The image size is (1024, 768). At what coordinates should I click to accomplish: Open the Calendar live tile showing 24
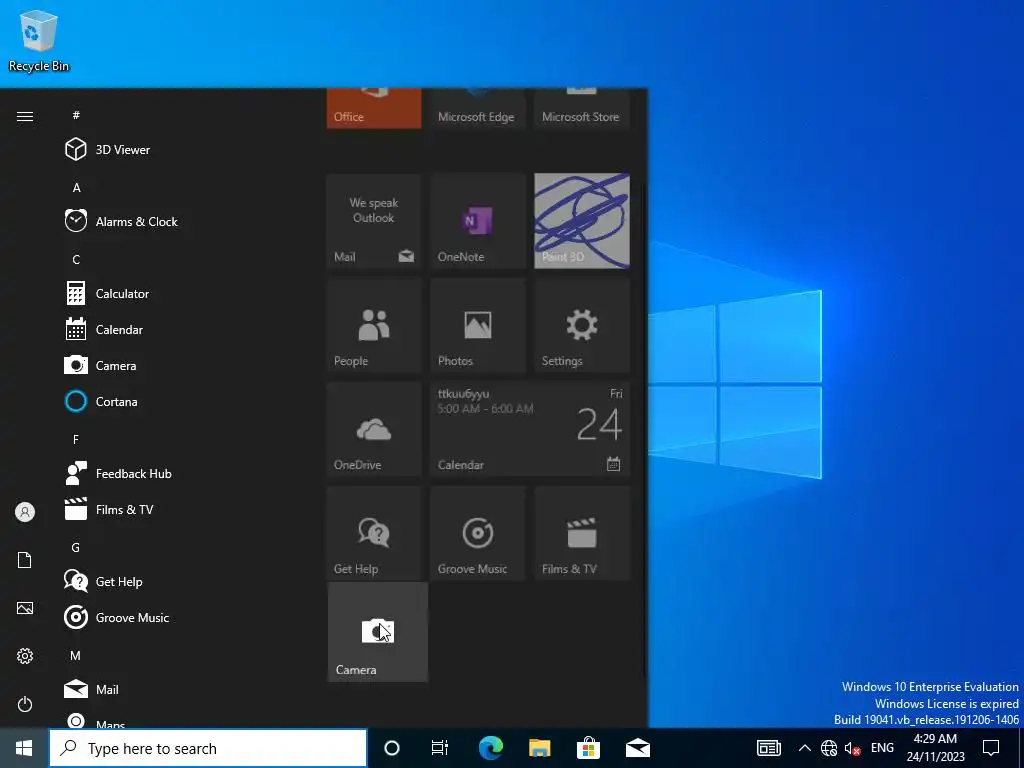(530, 428)
